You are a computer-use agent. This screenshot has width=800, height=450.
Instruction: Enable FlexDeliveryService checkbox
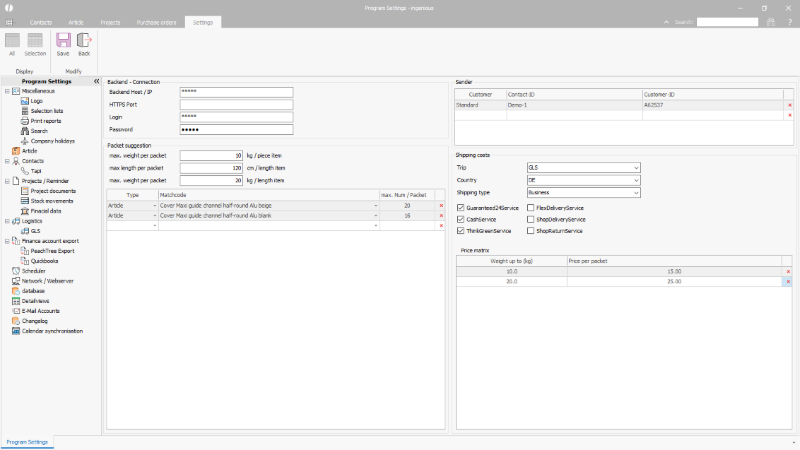tap(531, 208)
